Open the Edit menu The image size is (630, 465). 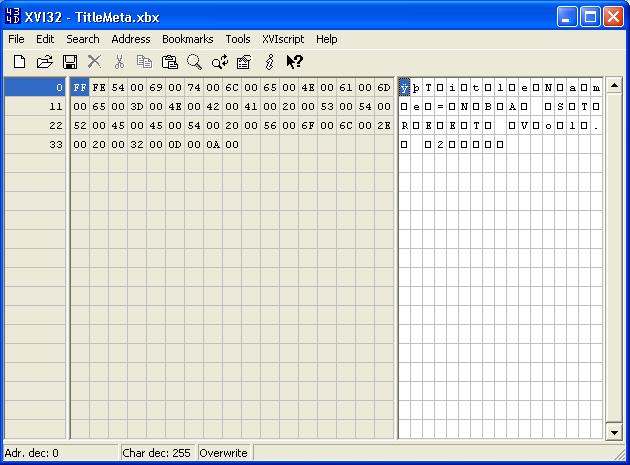[45, 39]
